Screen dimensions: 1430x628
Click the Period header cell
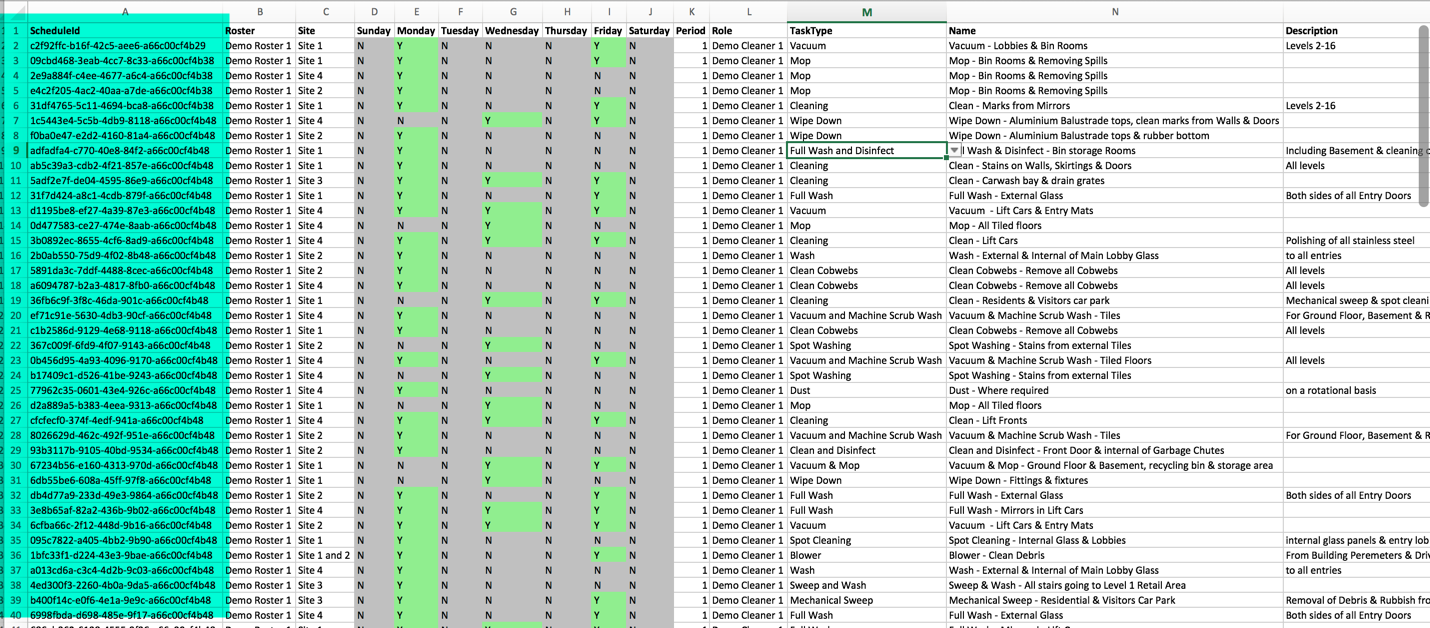690,31
